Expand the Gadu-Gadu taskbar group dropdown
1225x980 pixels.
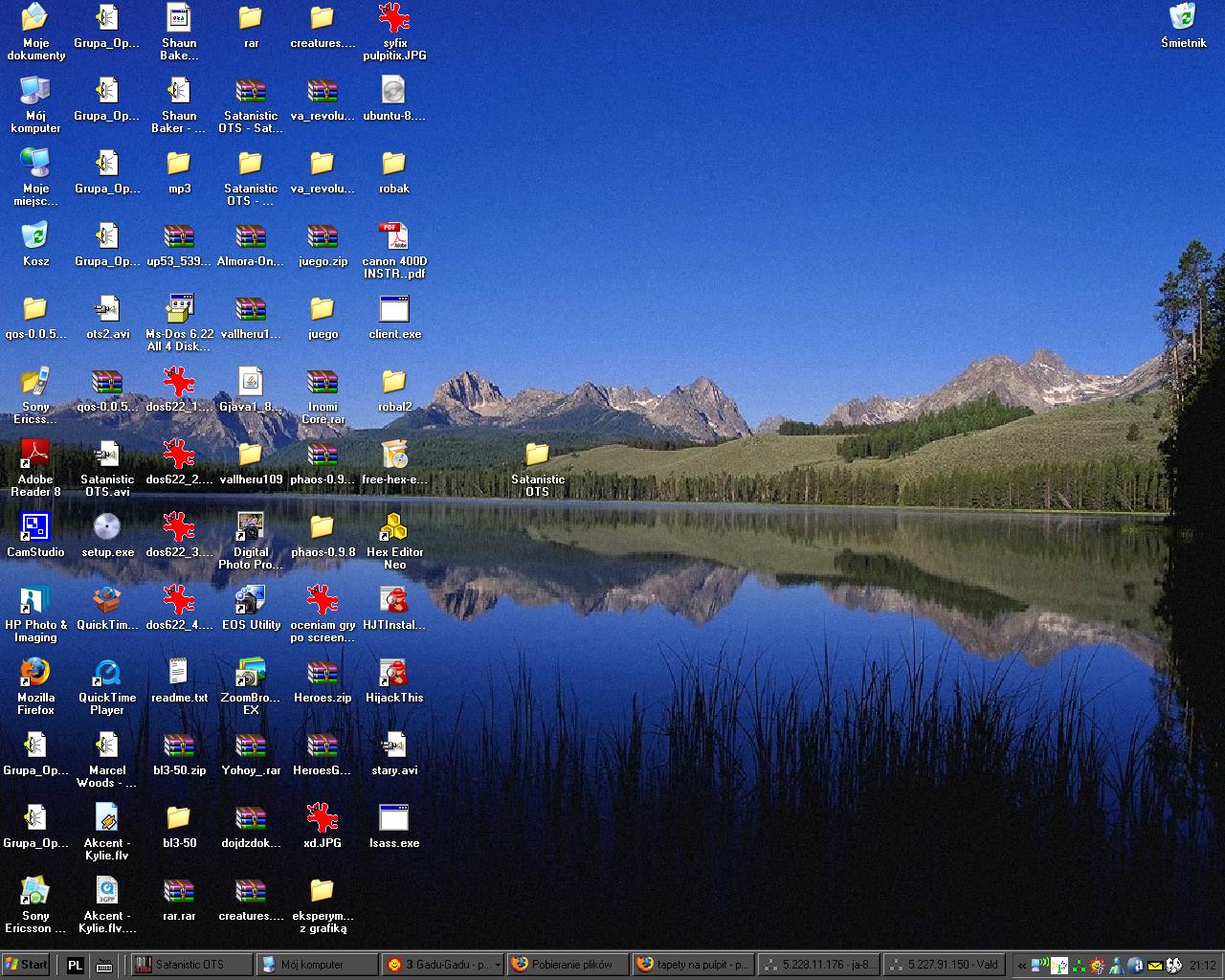498,965
